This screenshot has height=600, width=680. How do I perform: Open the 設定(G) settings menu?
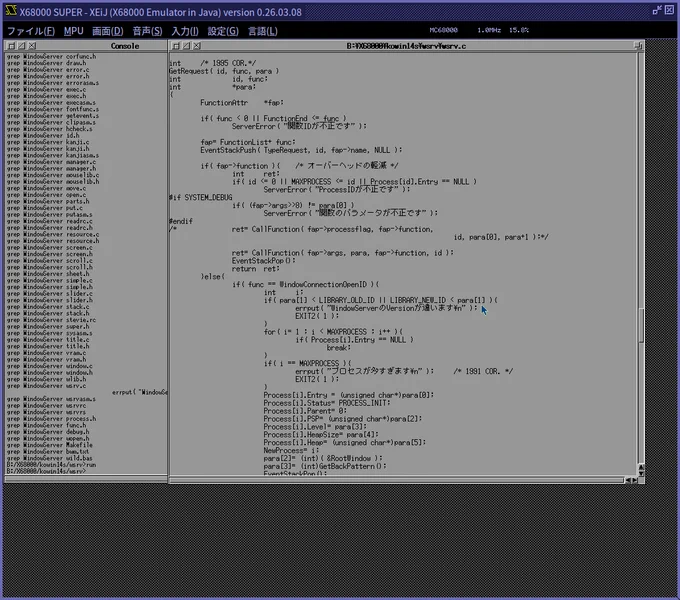[x=223, y=31]
